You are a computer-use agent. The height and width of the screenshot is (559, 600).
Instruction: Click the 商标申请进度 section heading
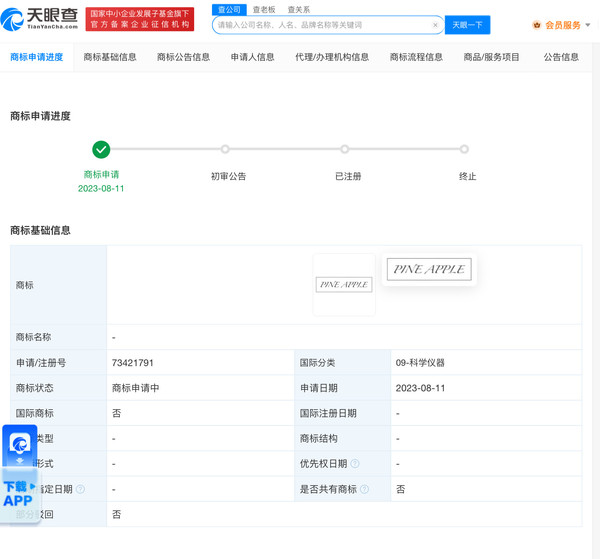coord(40,116)
